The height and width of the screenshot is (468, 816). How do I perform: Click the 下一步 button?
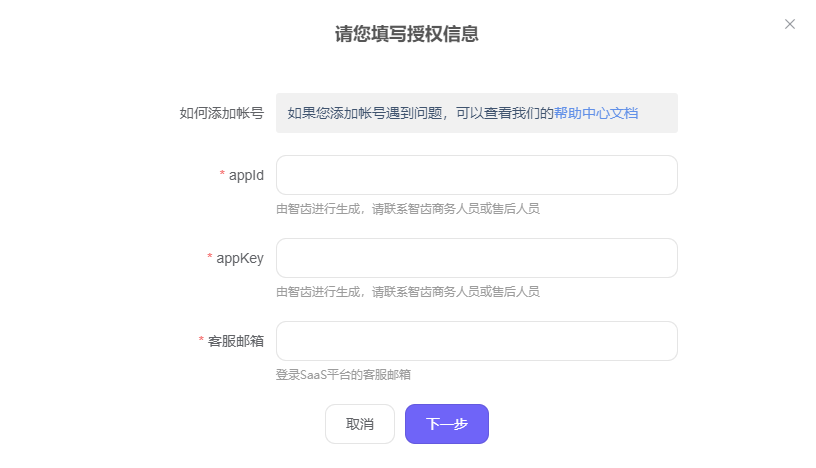click(x=447, y=424)
